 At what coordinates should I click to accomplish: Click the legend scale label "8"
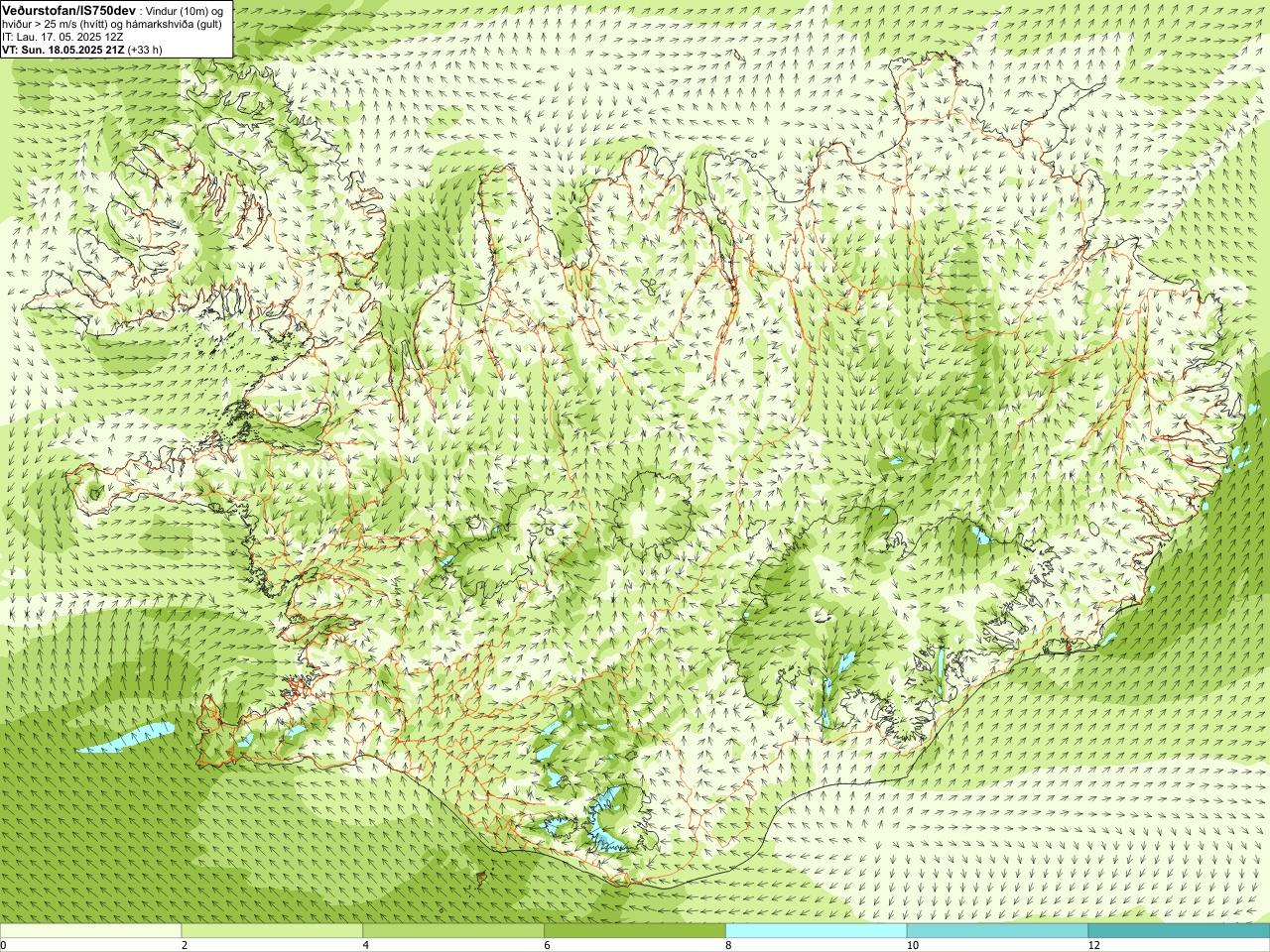(728, 945)
